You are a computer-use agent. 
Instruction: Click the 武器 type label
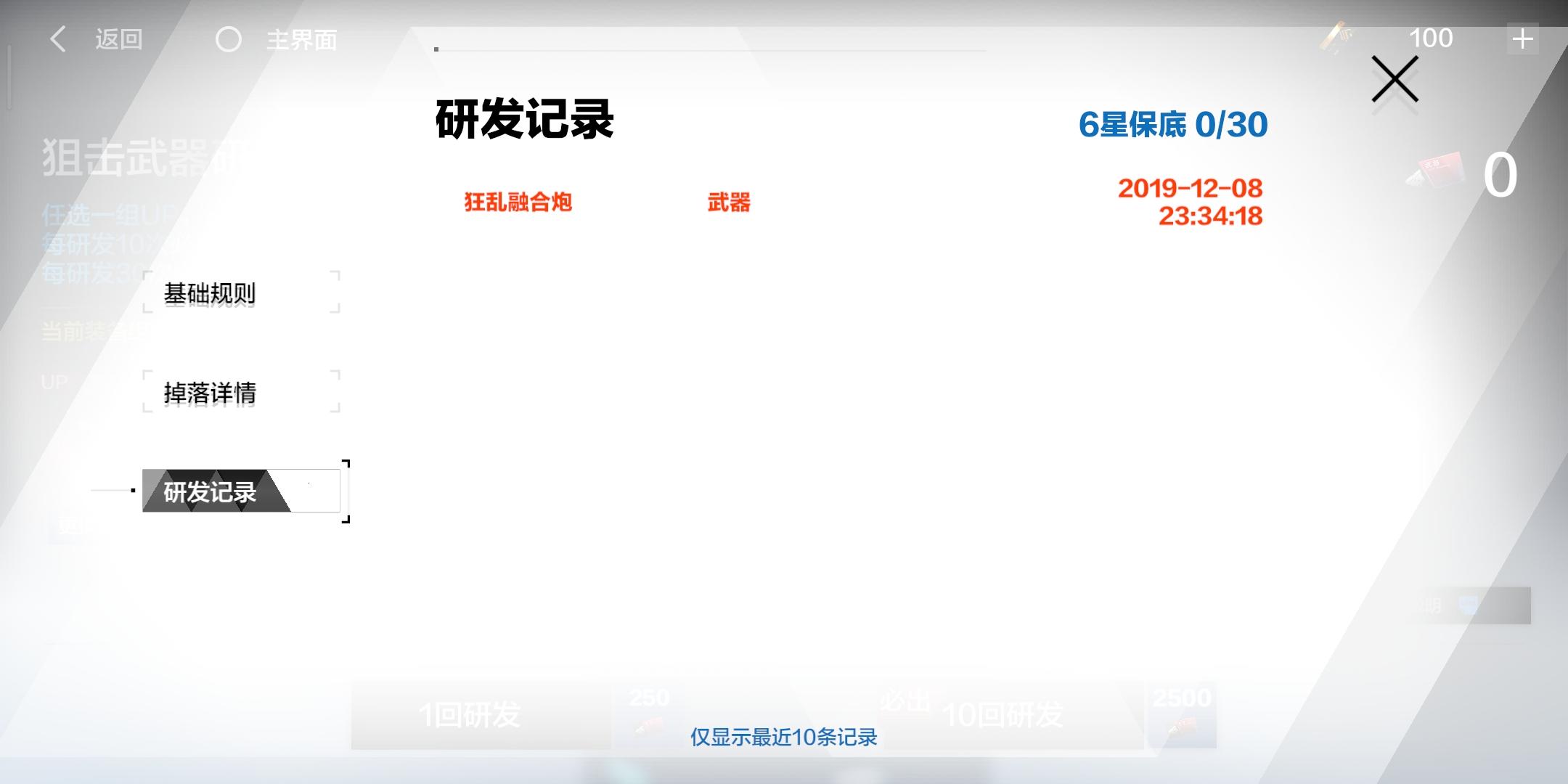(729, 202)
